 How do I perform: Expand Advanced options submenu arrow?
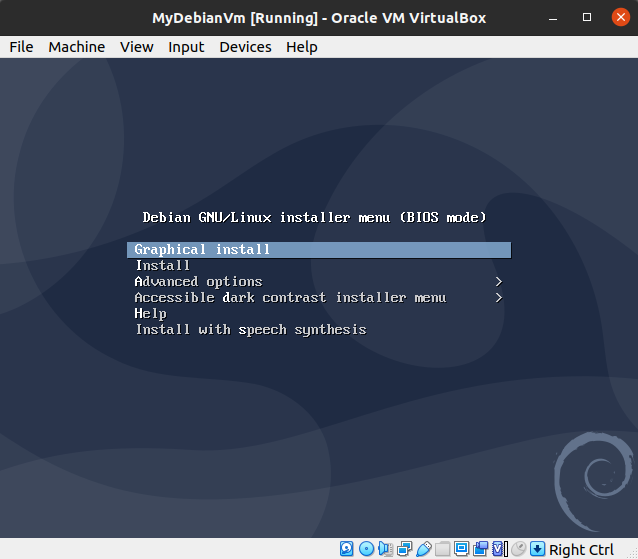pos(499,282)
